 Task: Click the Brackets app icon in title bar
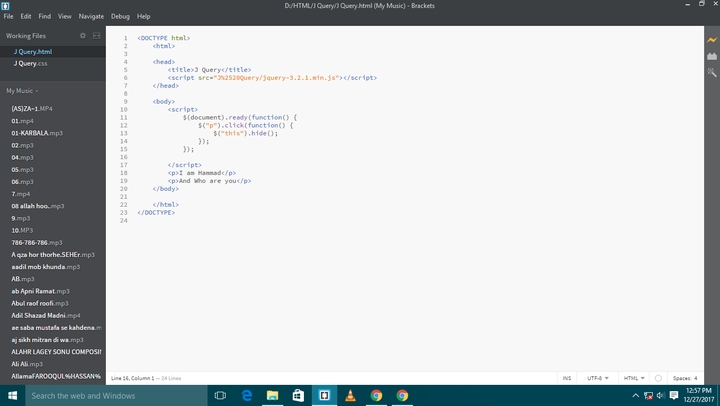click(x=5, y=6)
